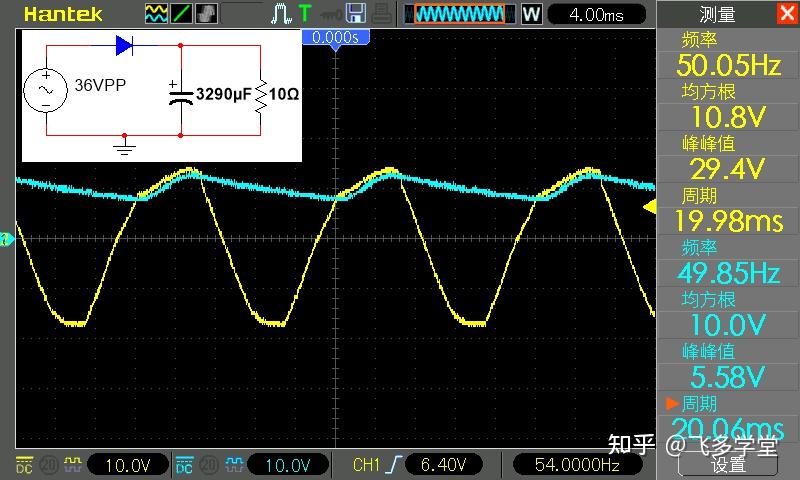800x480 pixels.
Task: Select the 10.8V RMS value
Action: click(729, 117)
